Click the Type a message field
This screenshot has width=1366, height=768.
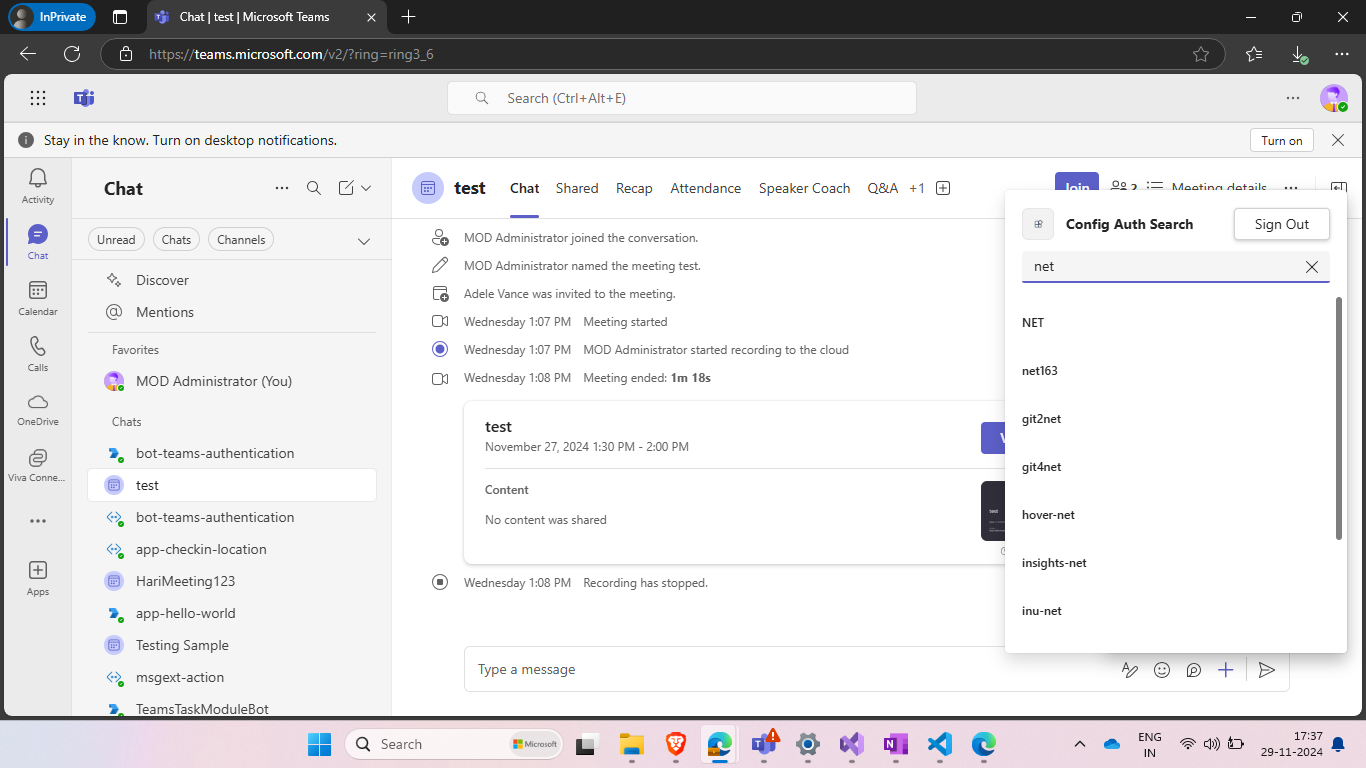pos(790,670)
